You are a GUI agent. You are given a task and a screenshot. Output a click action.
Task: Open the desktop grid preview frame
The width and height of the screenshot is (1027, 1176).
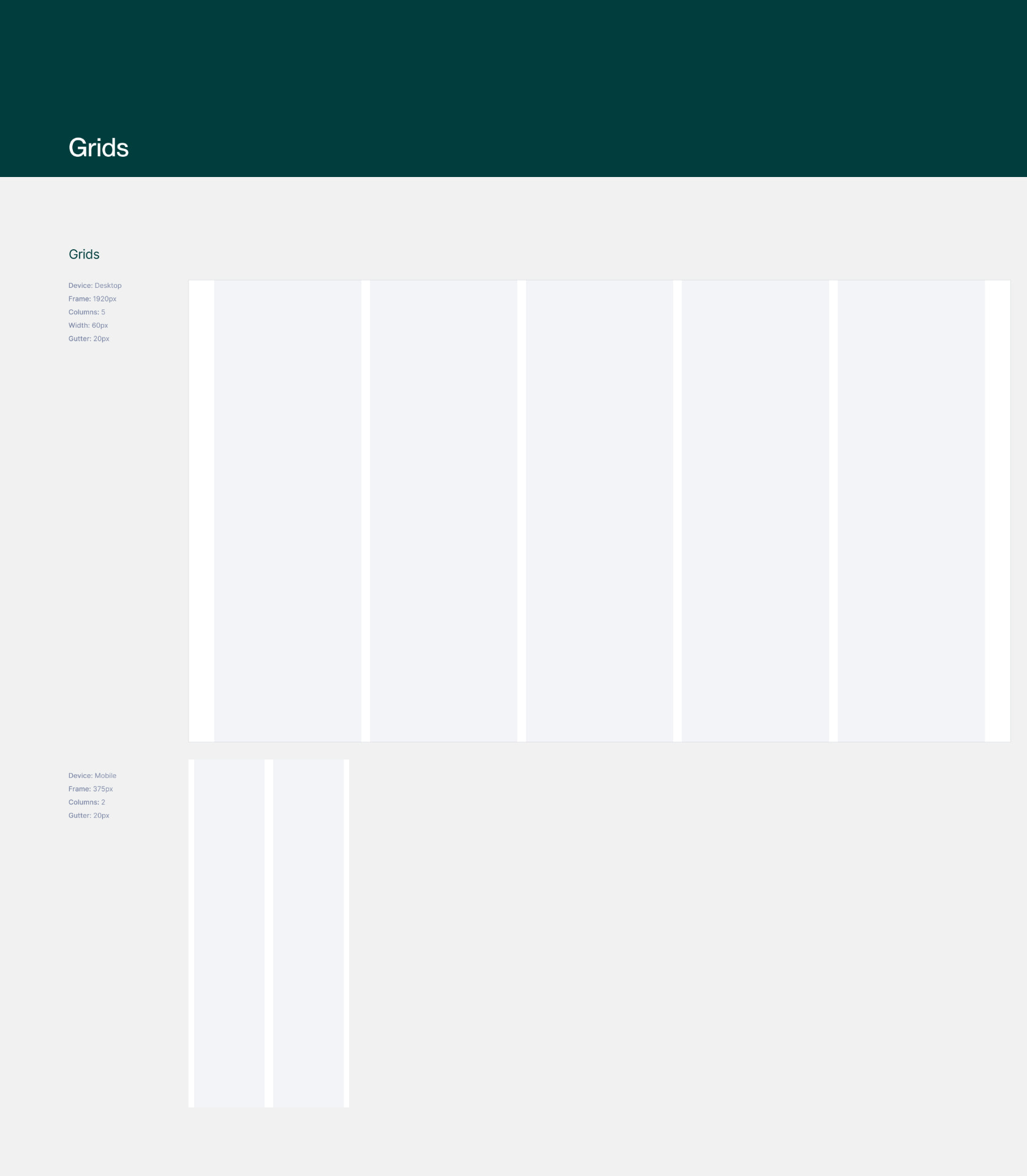[x=600, y=511]
